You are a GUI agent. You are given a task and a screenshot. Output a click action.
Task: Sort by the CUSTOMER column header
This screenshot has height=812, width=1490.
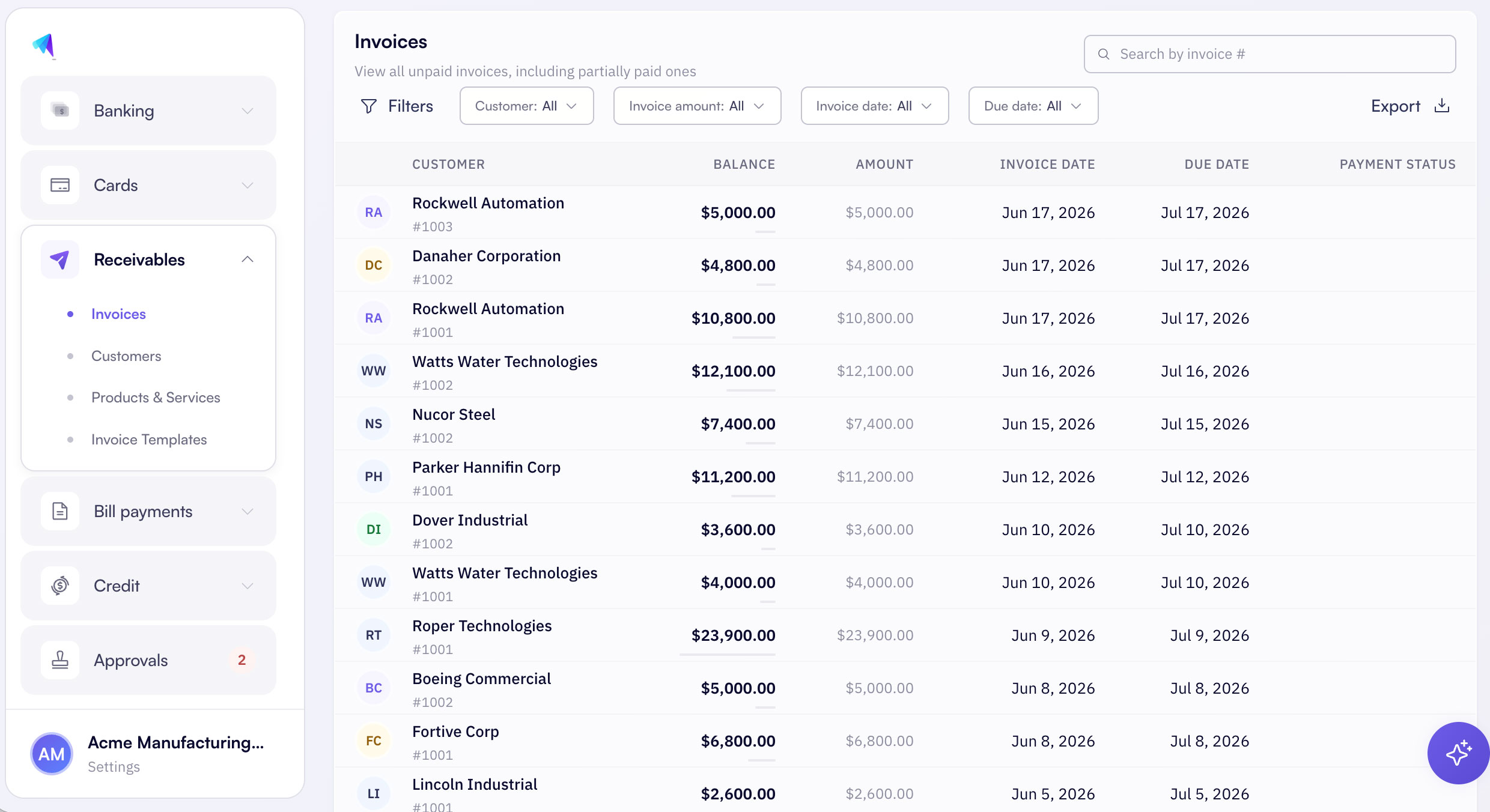pyautogui.click(x=448, y=165)
